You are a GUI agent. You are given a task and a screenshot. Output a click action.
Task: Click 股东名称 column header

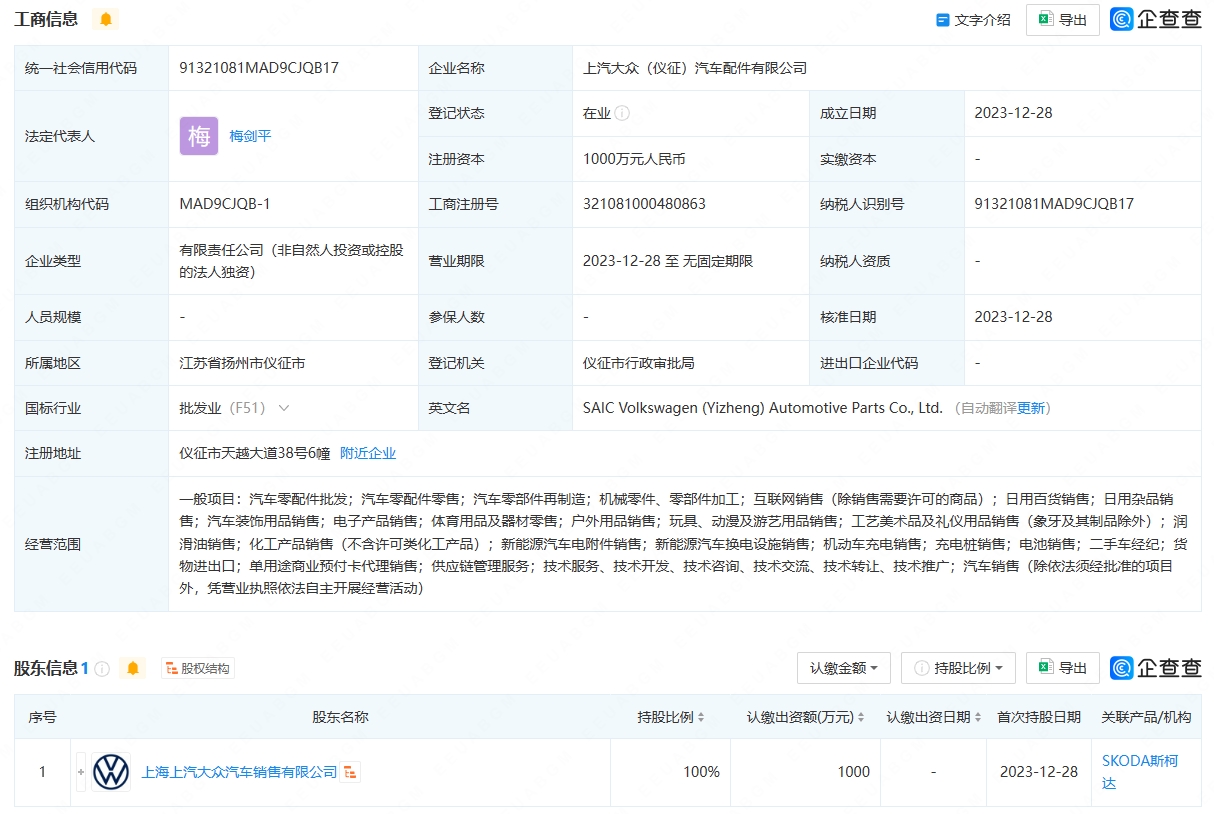[x=340, y=717]
